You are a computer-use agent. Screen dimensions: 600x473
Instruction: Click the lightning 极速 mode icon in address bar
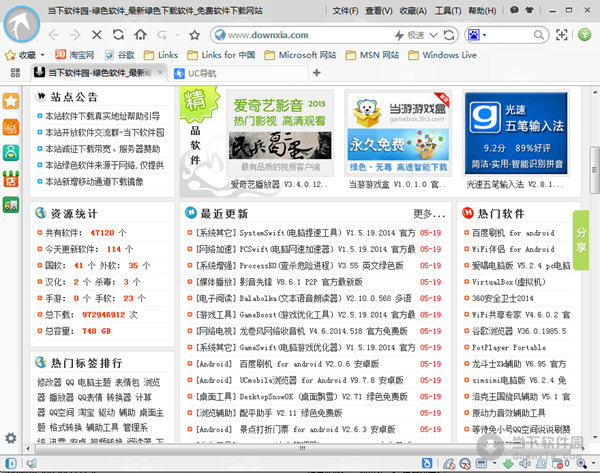click(399, 35)
